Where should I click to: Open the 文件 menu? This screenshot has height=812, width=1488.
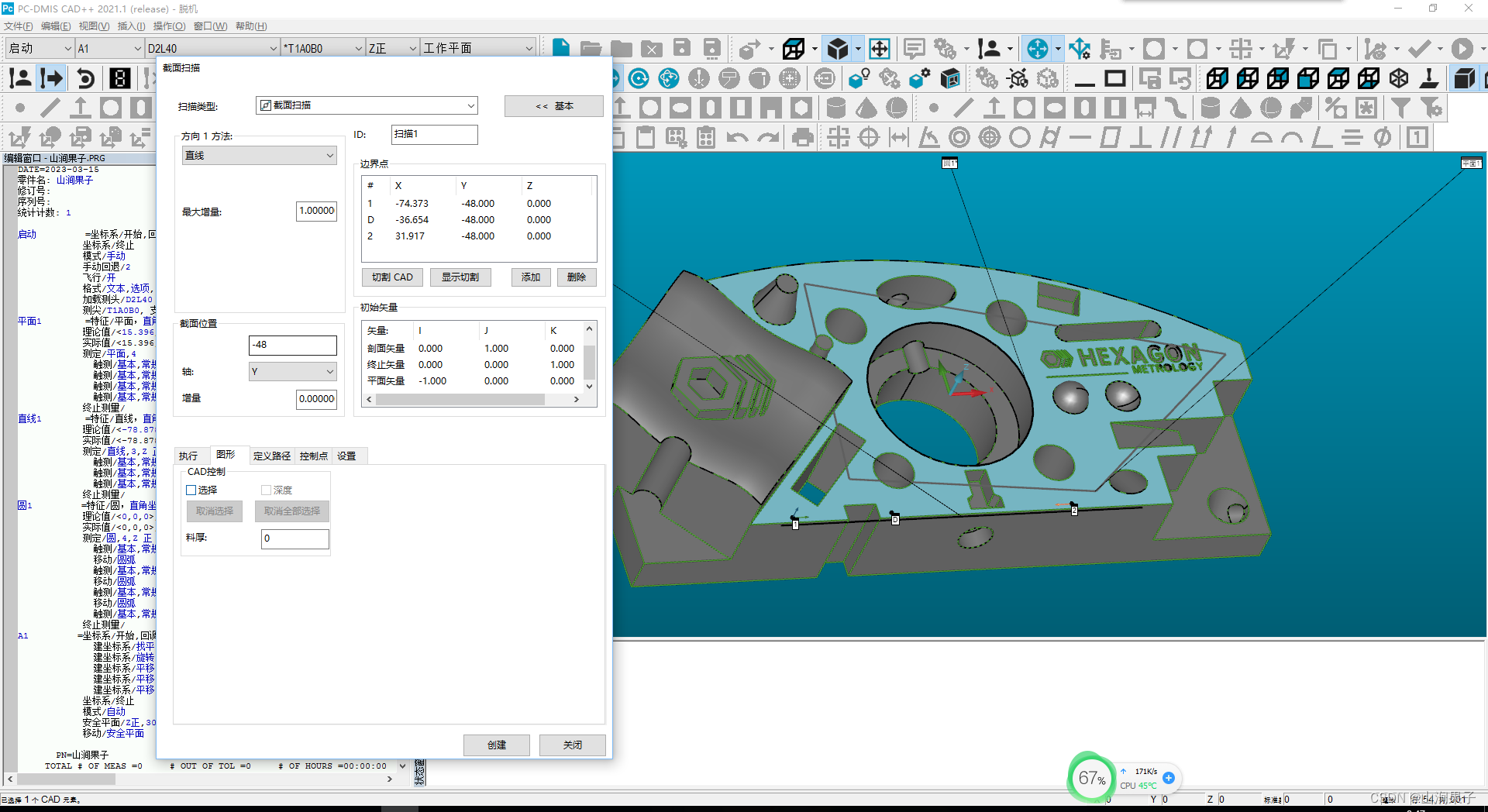[x=19, y=26]
